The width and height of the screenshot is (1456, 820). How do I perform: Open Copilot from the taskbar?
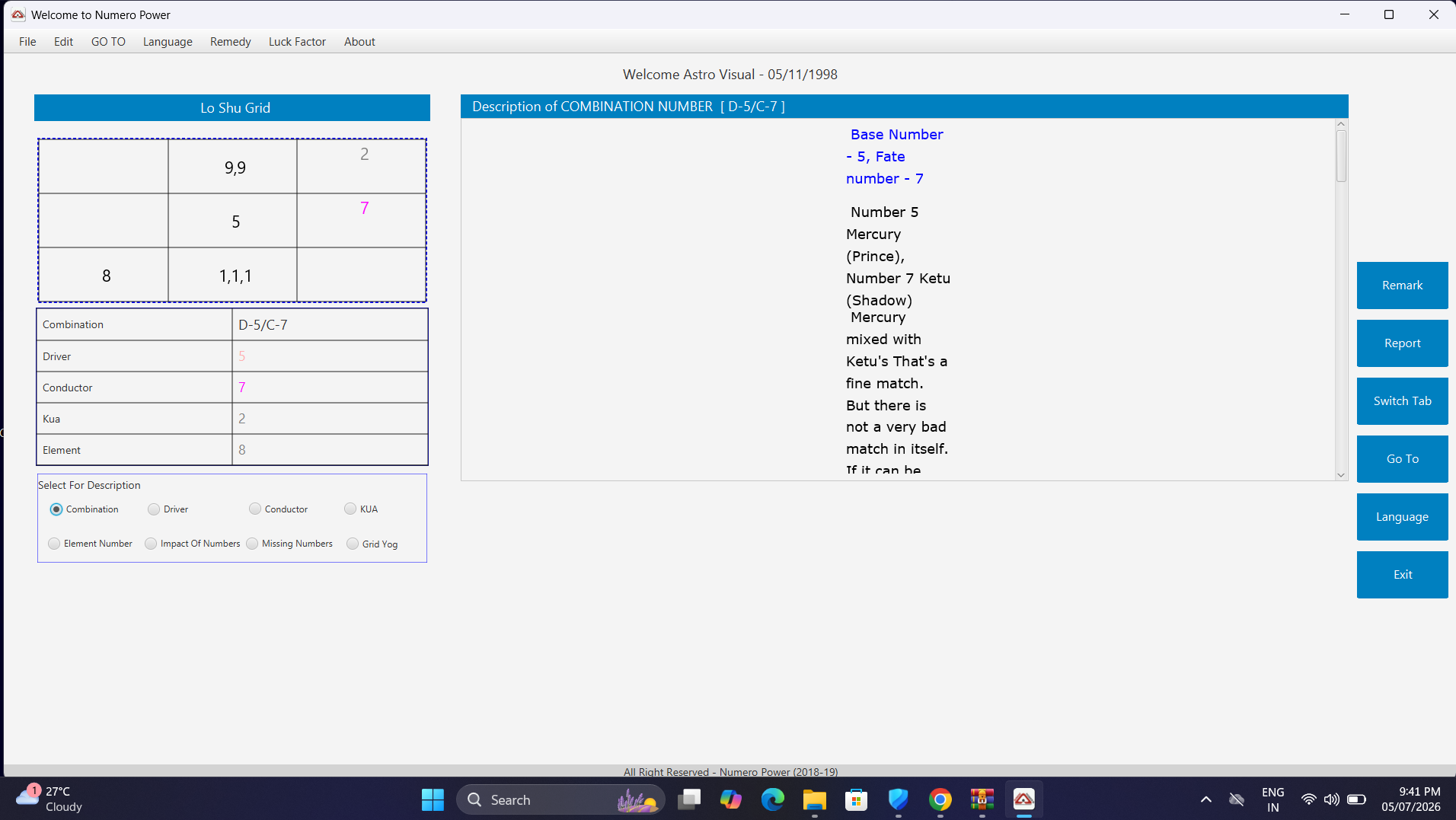click(x=731, y=799)
